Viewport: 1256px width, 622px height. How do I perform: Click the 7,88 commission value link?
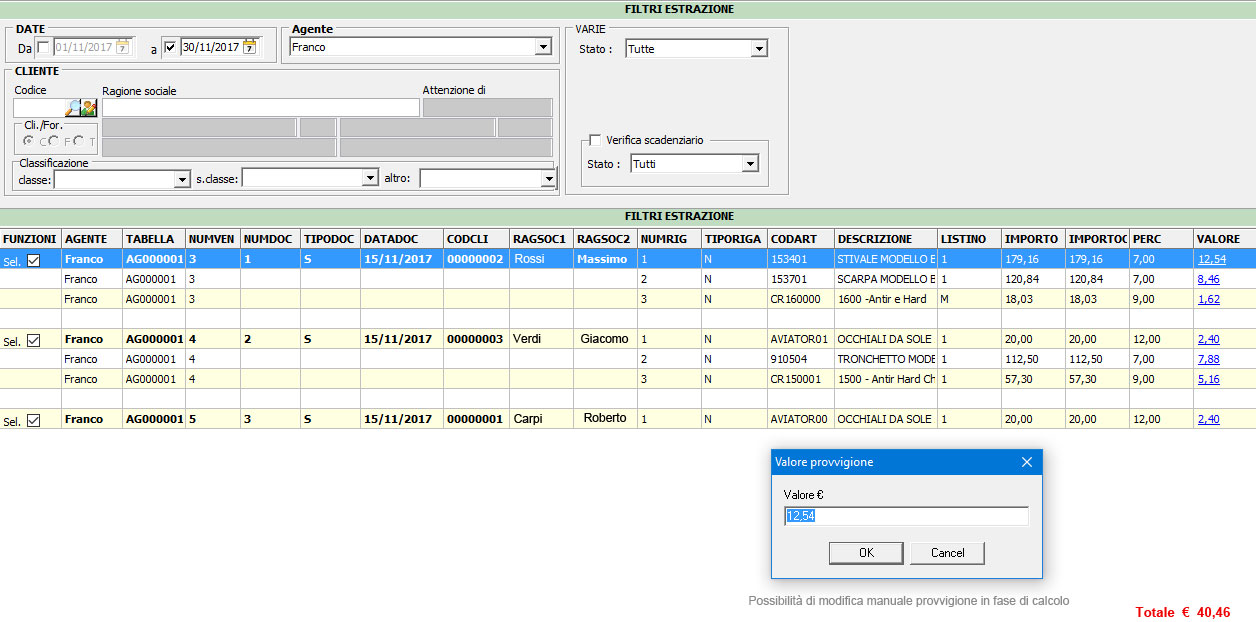pos(1208,360)
